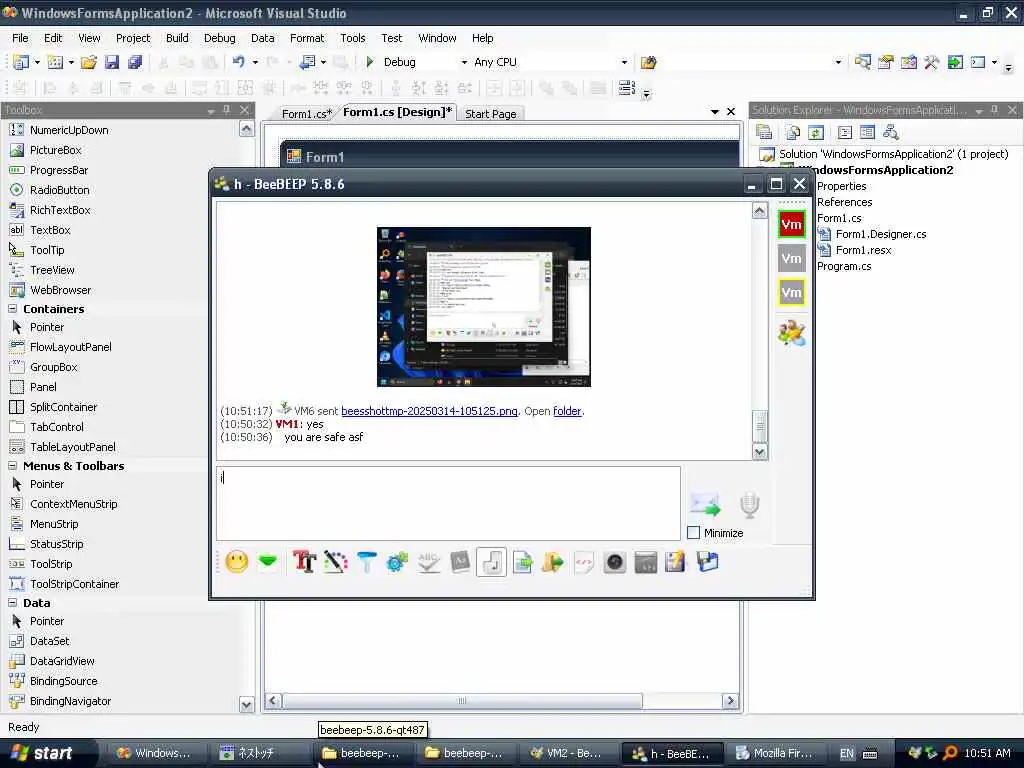The width and height of the screenshot is (1024, 768).
Task: Open the Build menu
Action: [177, 38]
